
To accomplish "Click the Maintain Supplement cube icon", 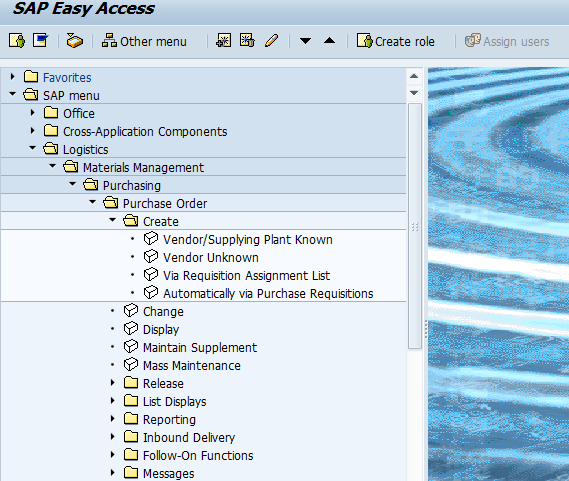I will coord(131,346).
